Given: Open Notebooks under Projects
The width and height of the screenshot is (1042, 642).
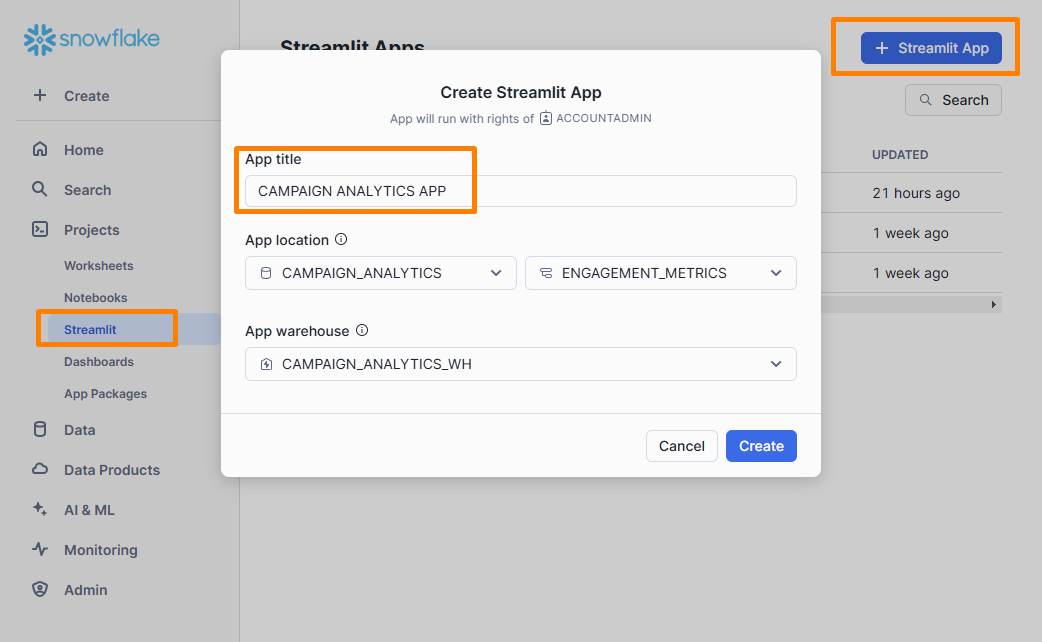Looking at the screenshot, I should pos(95,298).
